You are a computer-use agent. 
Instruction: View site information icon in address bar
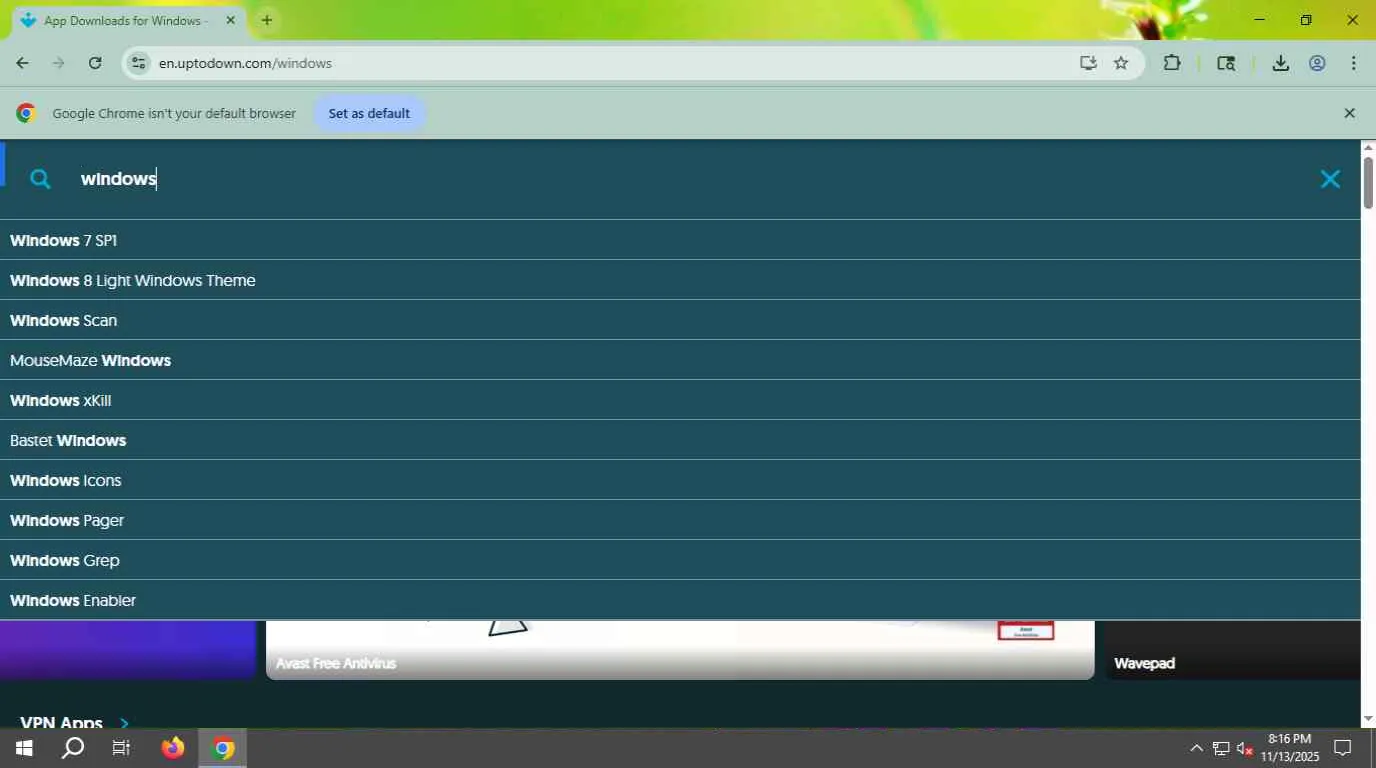click(139, 63)
